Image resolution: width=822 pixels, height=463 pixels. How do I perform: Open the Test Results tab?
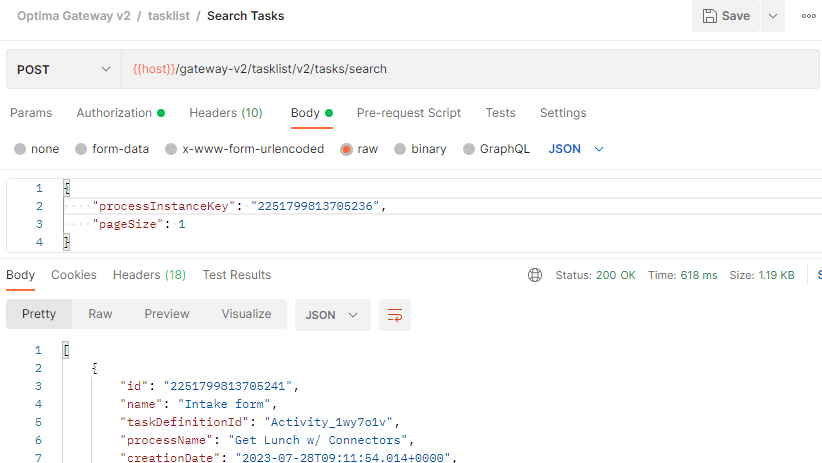[237, 275]
